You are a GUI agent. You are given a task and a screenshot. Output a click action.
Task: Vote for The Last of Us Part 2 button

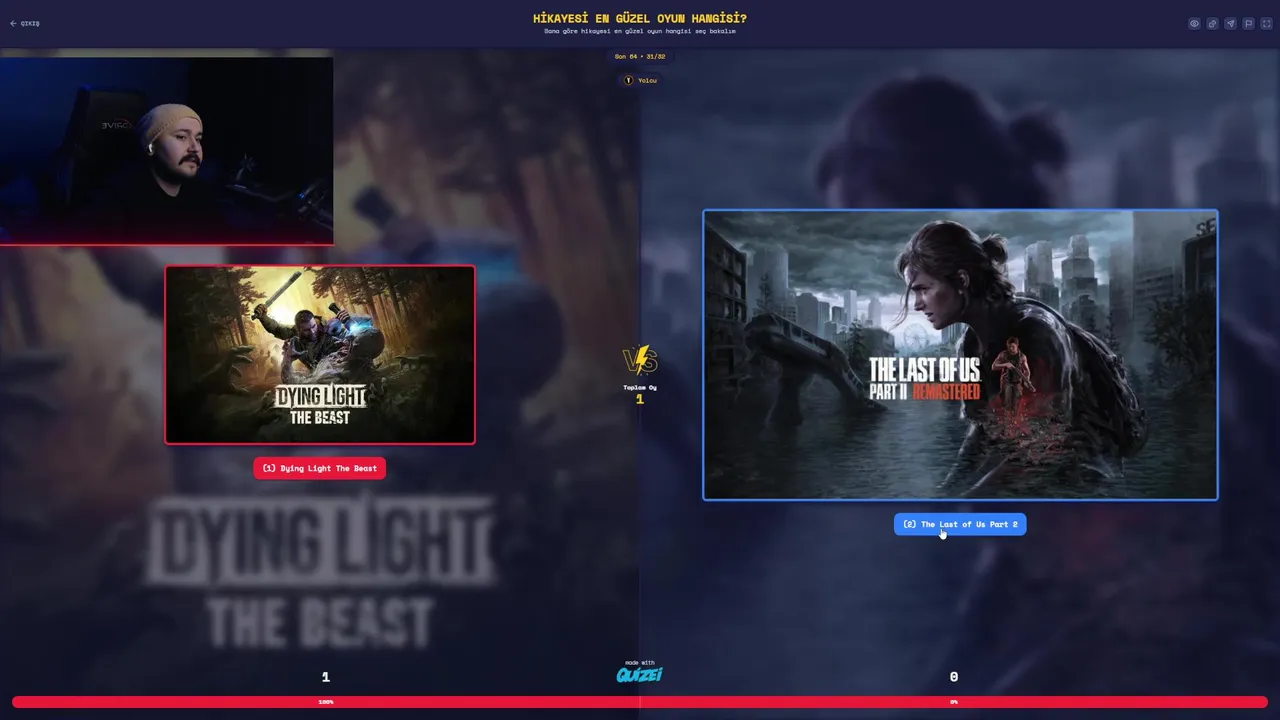pos(960,524)
